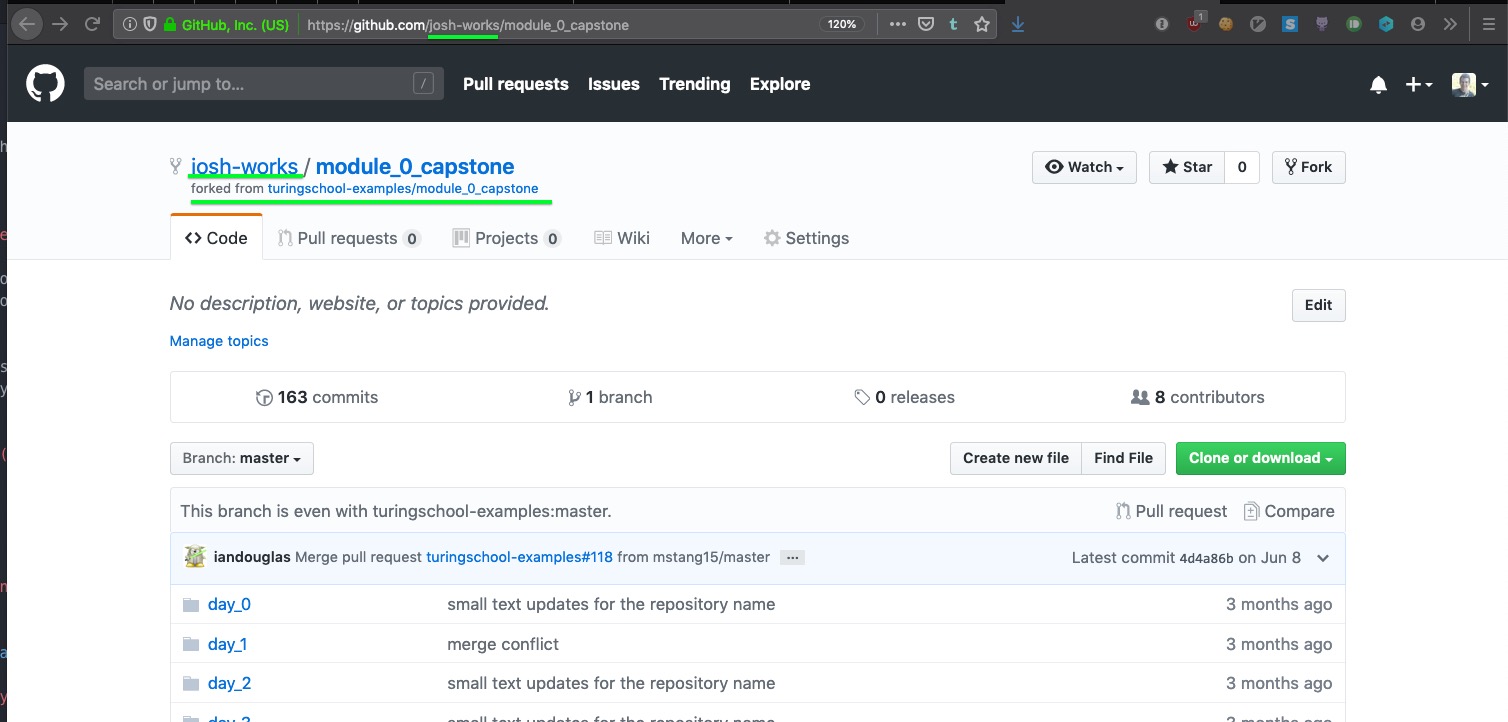Expand the More tab dropdown

707,238
